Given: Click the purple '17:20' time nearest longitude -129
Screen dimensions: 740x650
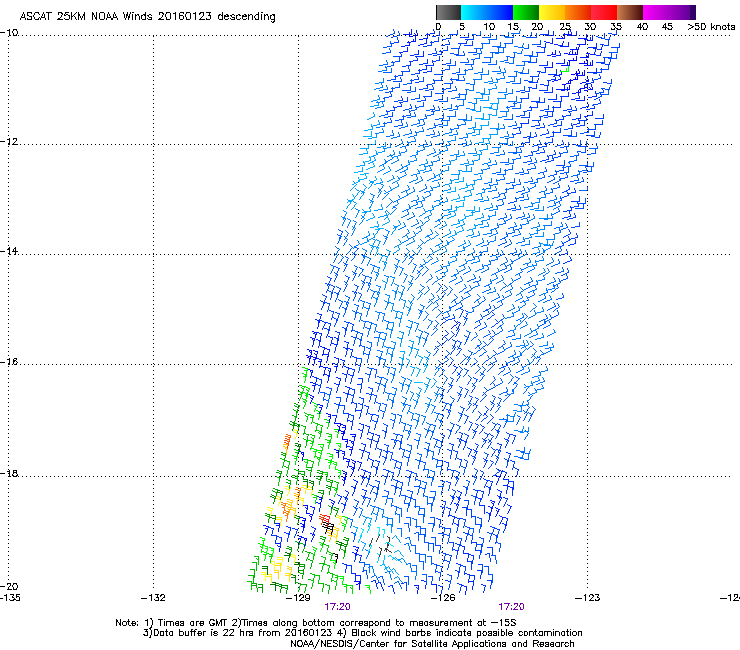Looking at the screenshot, I should tap(337, 607).
